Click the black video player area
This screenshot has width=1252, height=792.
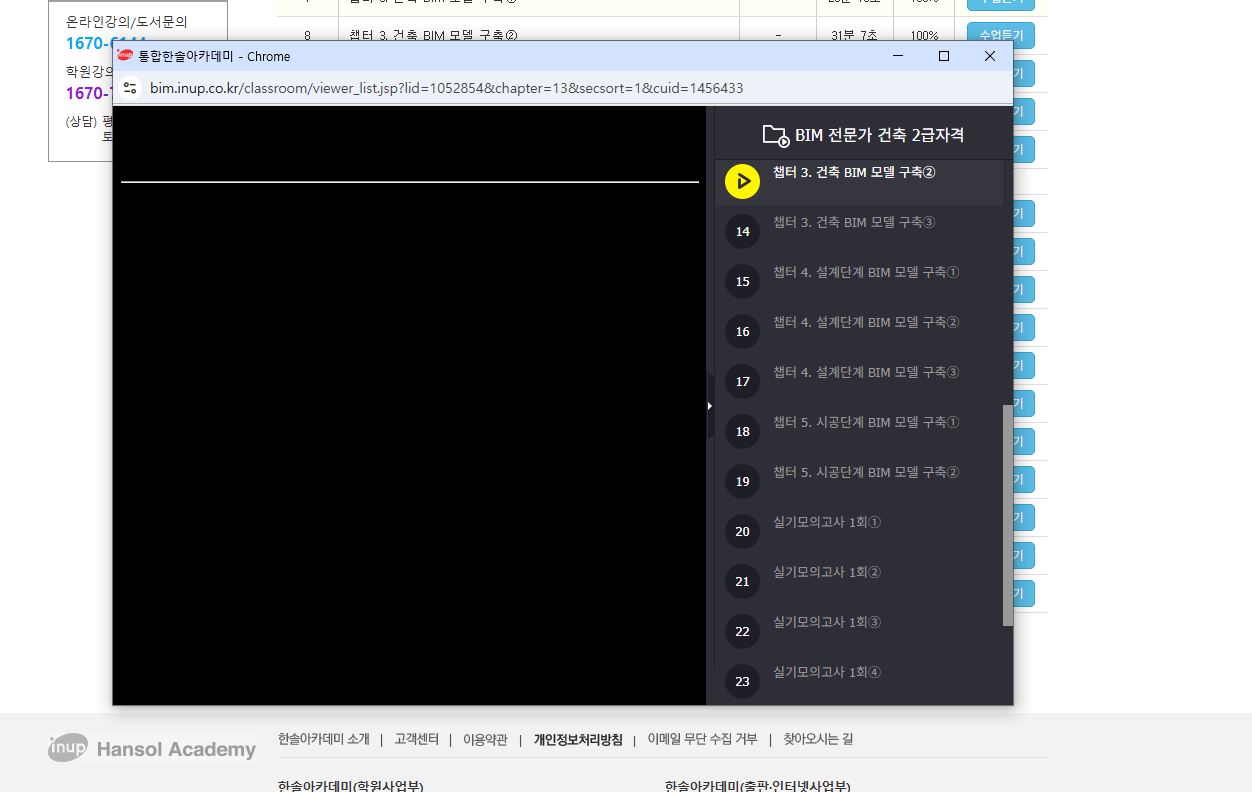[409, 405]
